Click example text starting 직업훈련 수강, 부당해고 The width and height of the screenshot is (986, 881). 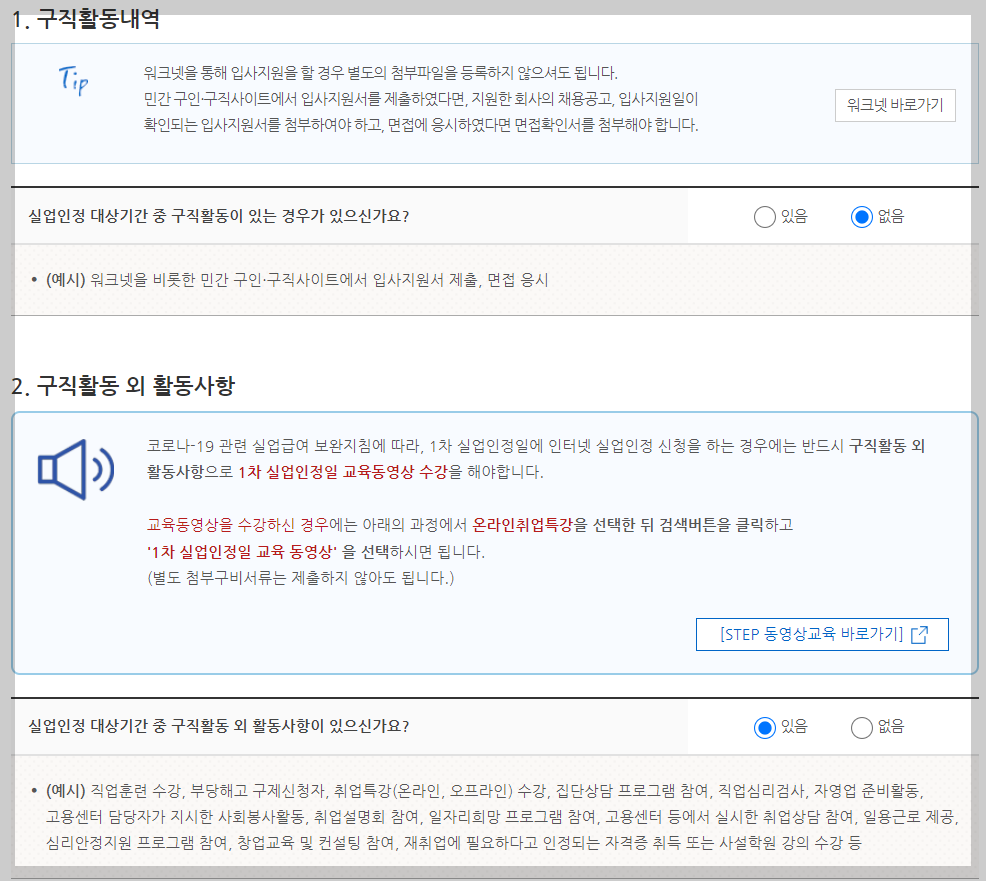coord(502,816)
